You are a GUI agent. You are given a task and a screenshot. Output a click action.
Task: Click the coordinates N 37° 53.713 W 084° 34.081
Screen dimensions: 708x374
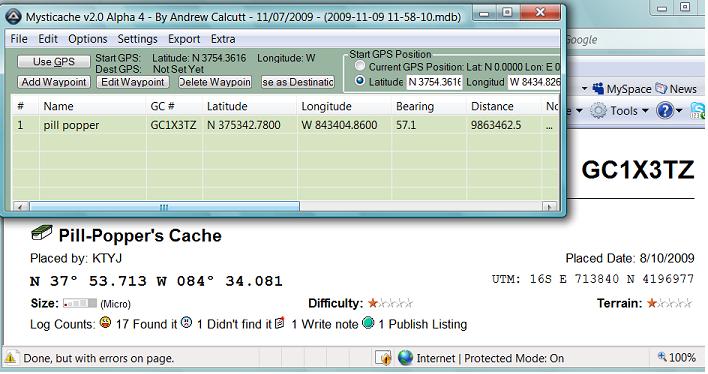tap(156, 281)
